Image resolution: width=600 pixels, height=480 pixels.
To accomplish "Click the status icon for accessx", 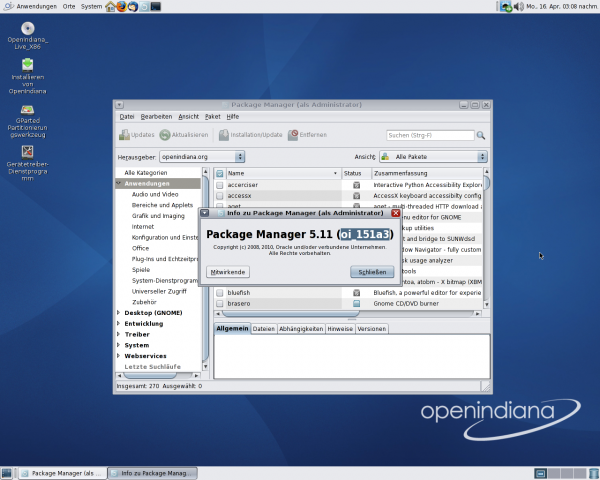I will 356,196.
